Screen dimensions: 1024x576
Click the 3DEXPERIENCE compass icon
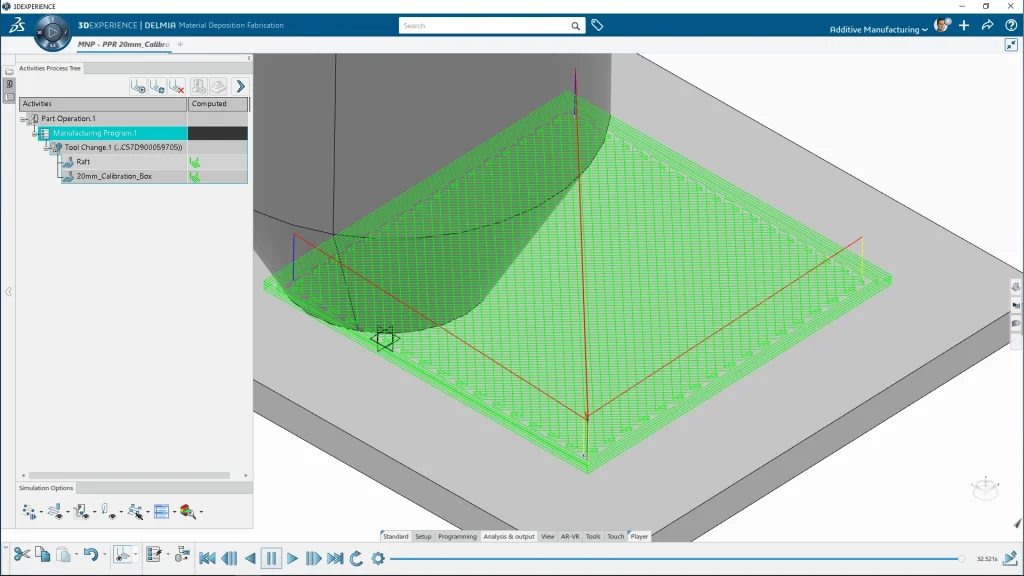click(x=52, y=33)
